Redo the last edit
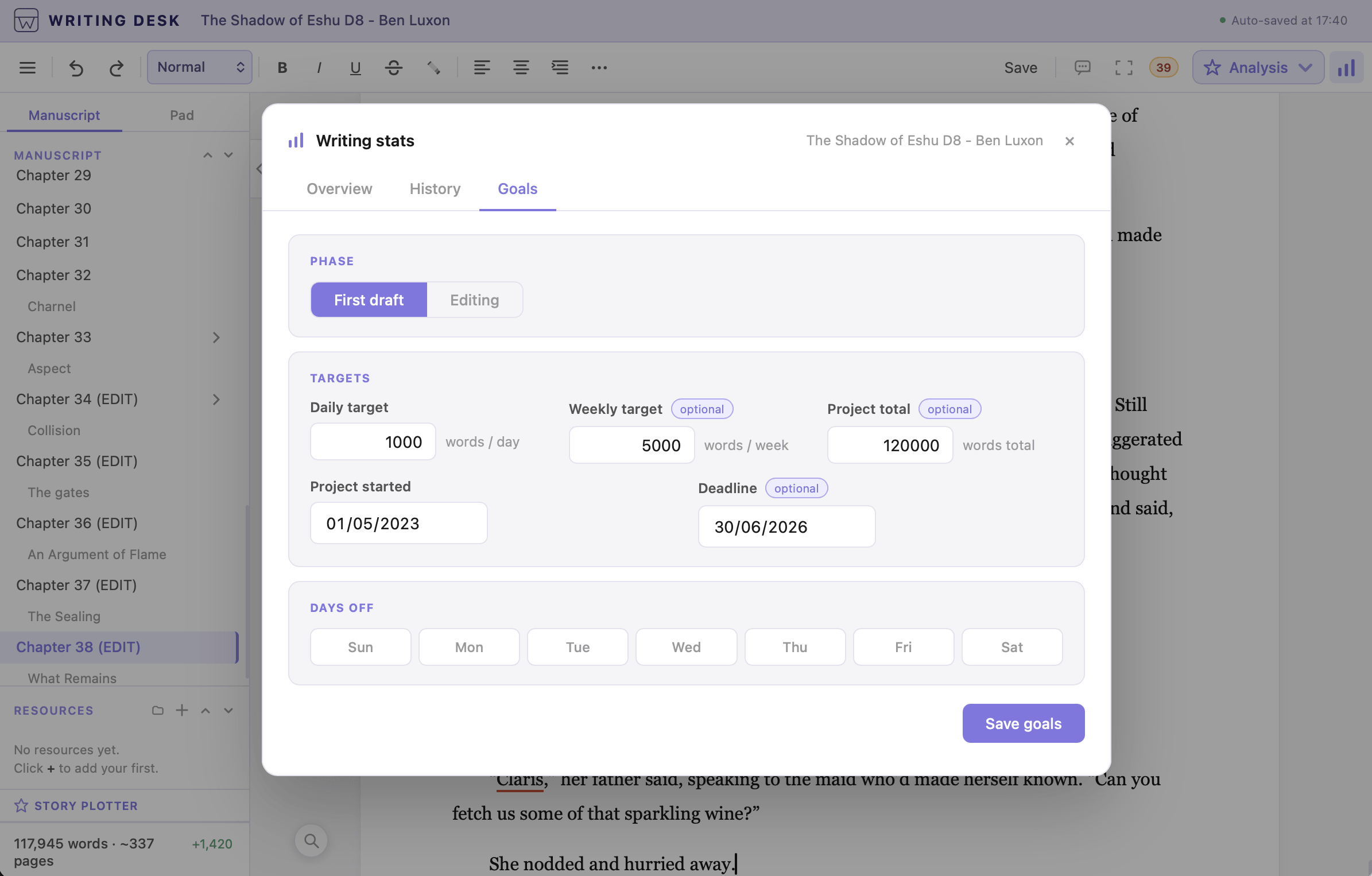1372x876 pixels. point(116,68)
